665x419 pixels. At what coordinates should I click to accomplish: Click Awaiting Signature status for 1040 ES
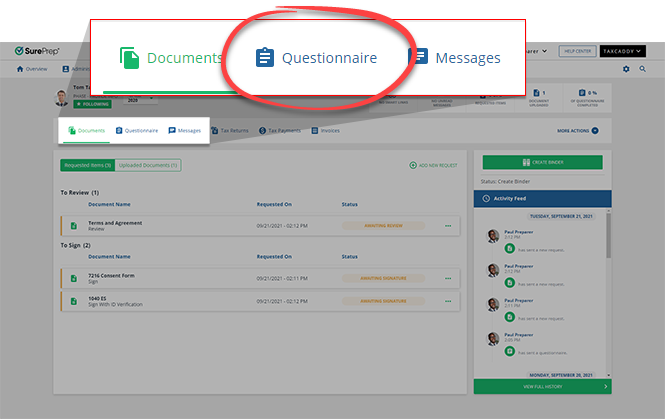tap(383, 301)
